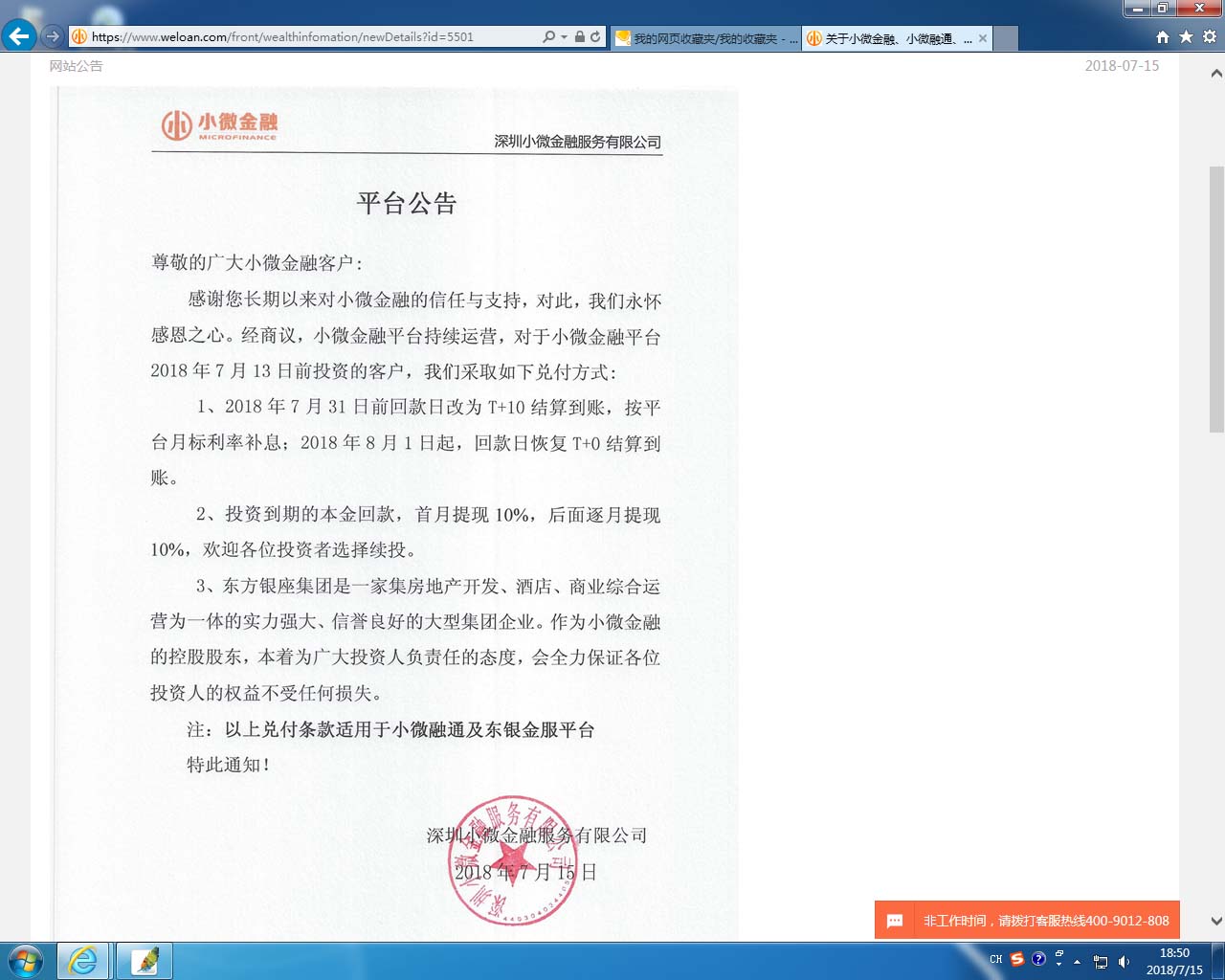Image resolution: width=1225 pixels, height=980 pixels.
Task: Click the volume speaker tray icon
Action: tap(1124, 962)
